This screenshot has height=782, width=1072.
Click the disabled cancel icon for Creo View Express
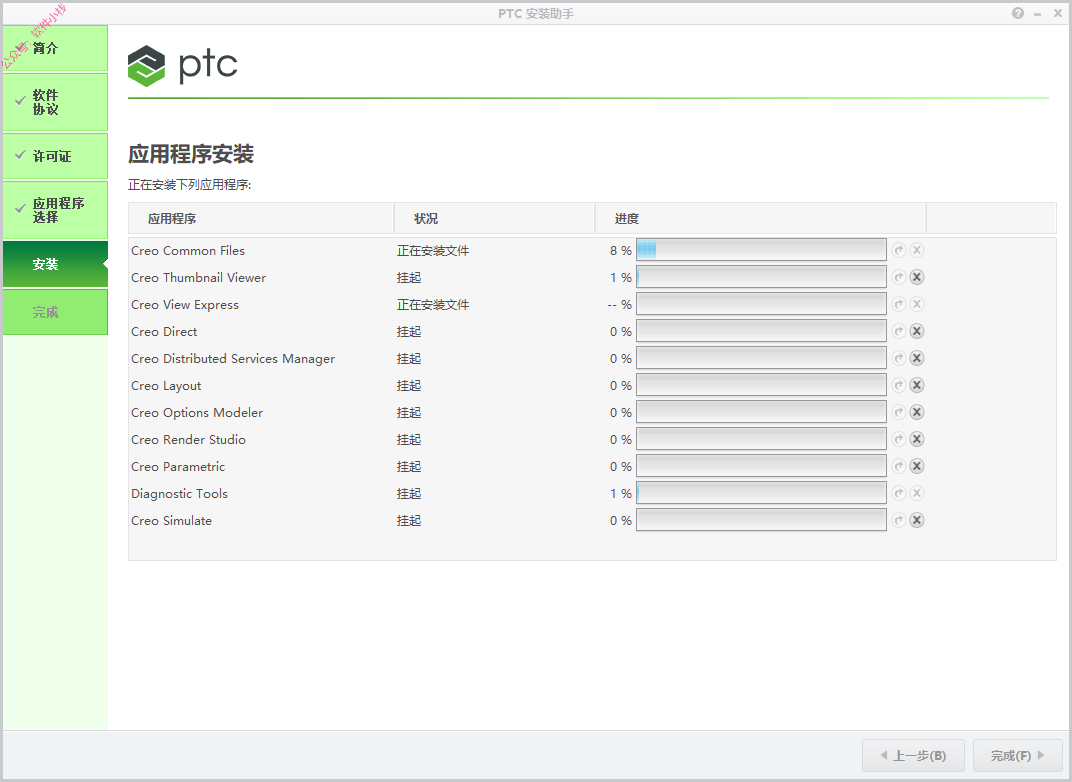[917, 304]
